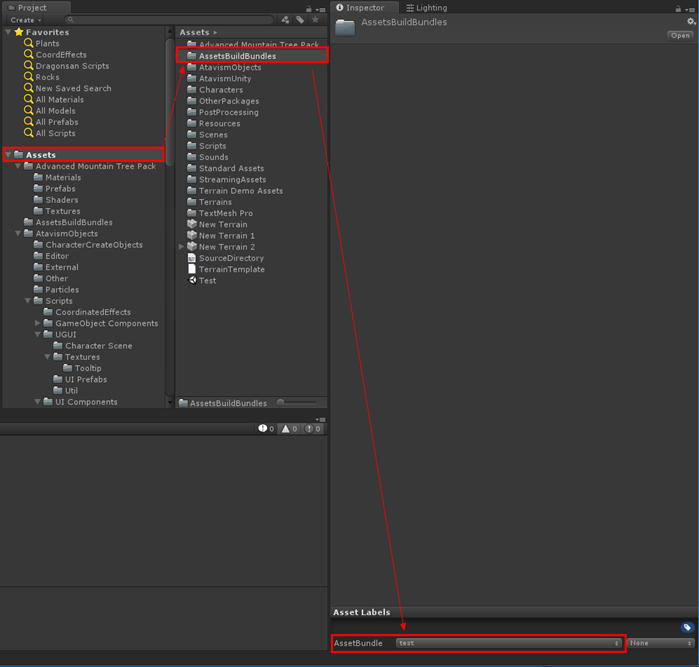Click the search by label icon
Image resolution: width=699 pixels, height=667 pixels.
300,20
